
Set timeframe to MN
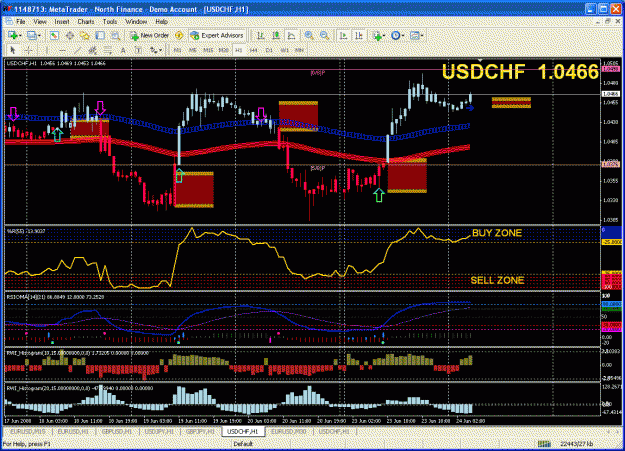(299, 50)
